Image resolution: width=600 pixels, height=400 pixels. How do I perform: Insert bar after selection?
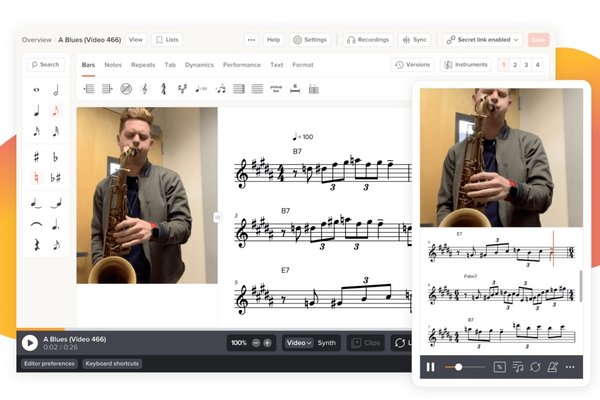(x=107, y=89)
